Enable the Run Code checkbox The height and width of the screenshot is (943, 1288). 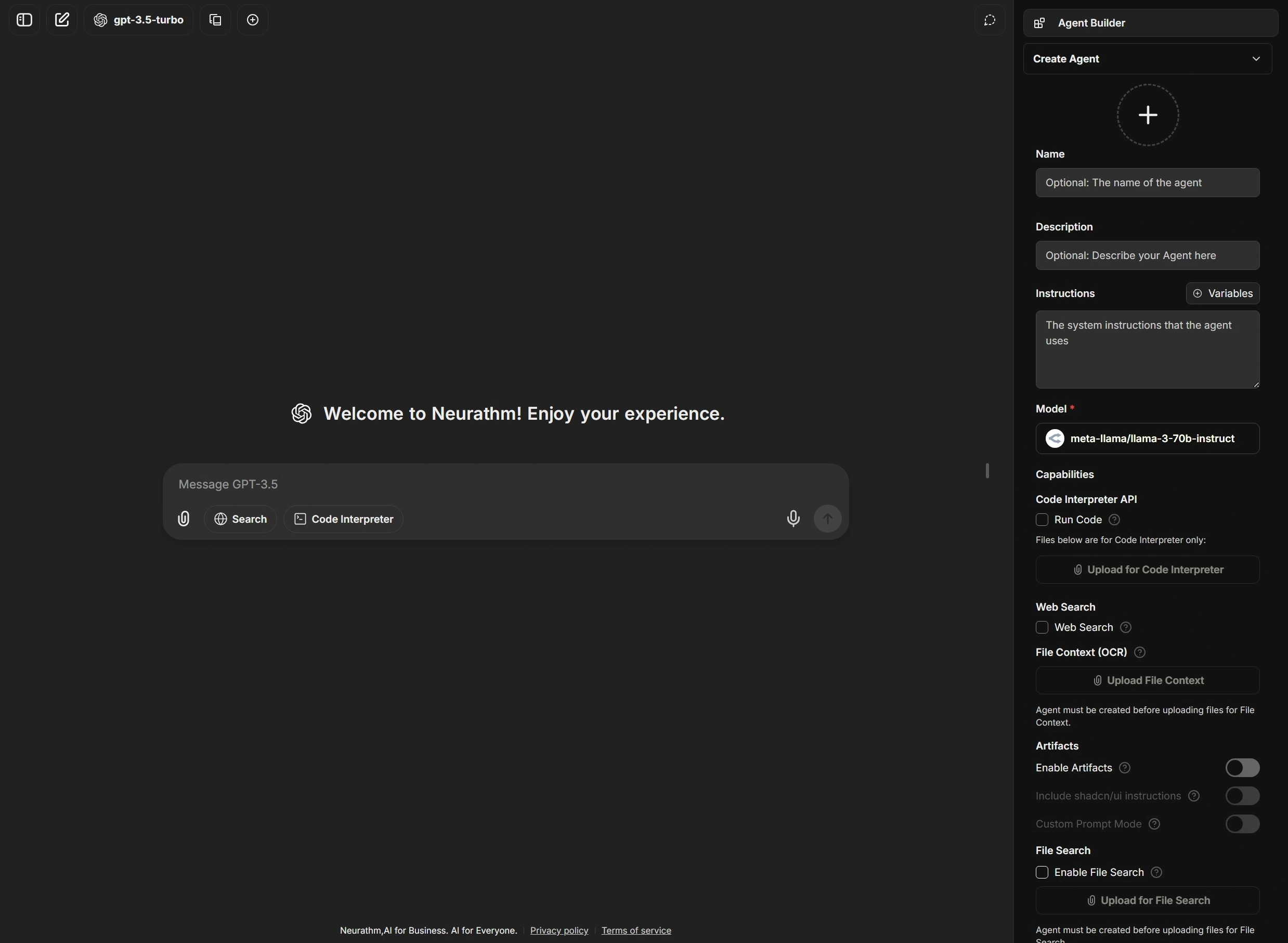click(1042, 520)
